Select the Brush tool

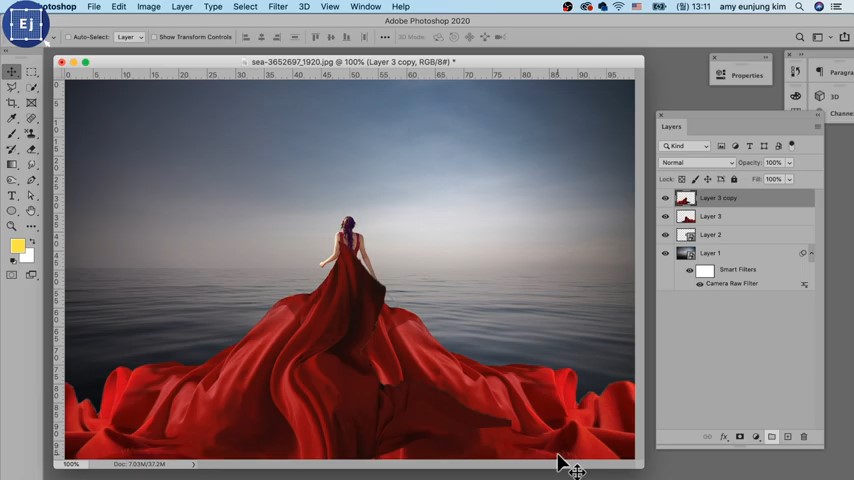11,133
